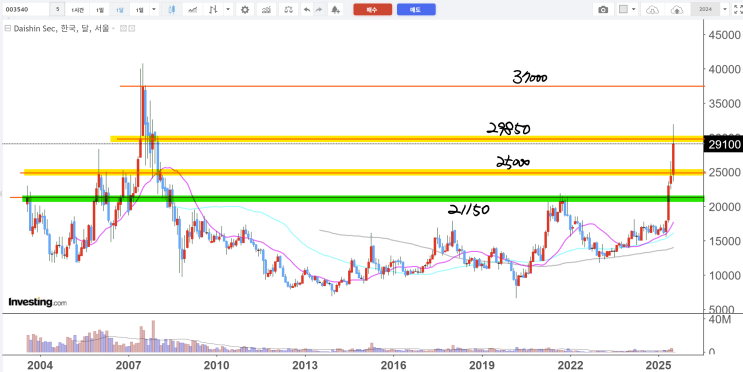Viewport: 743px width, 372px height.
Task: Take a chart snapshot with camera icon
Action: [603, 9]
